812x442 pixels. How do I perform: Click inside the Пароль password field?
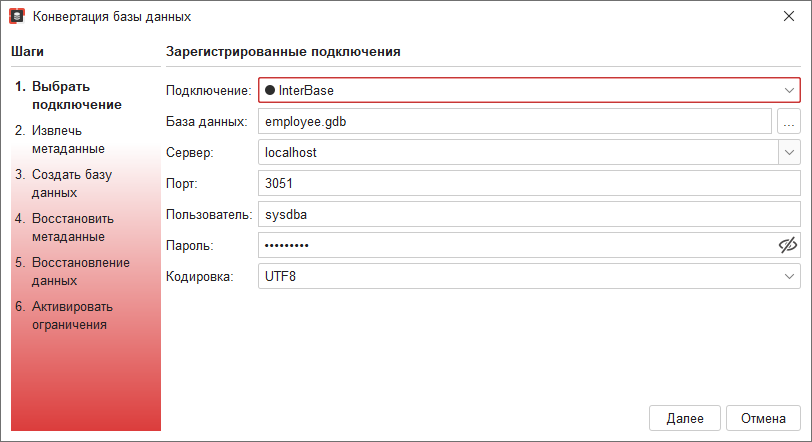click(514, 245)
